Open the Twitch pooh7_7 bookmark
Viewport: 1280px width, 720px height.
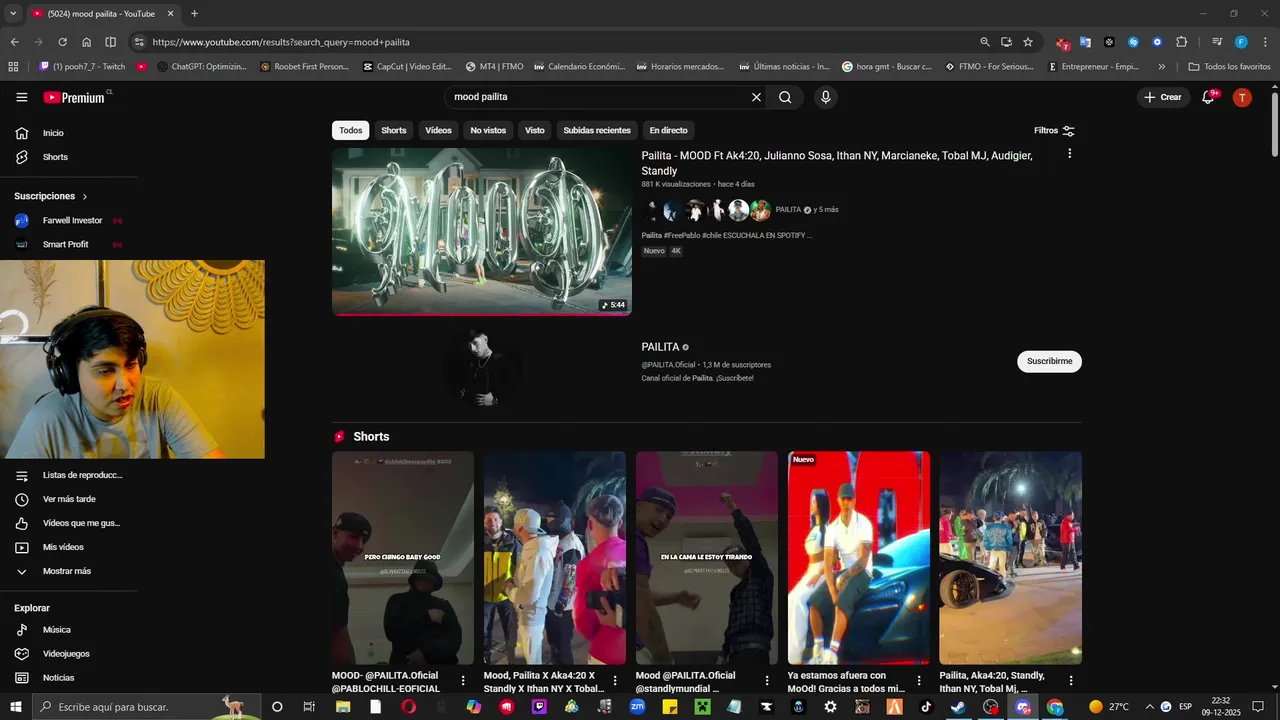click(x=82, y=67)
